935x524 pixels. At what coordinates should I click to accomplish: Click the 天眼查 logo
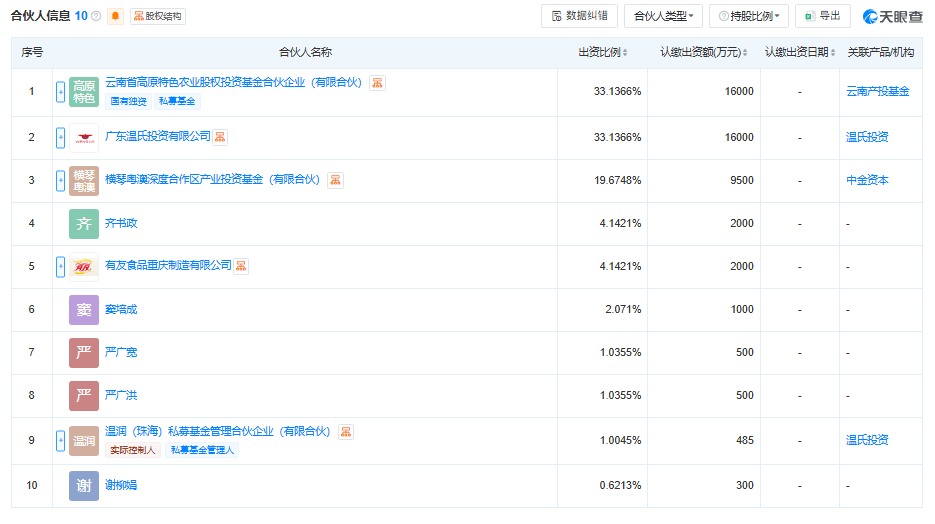tap(891, 16)
